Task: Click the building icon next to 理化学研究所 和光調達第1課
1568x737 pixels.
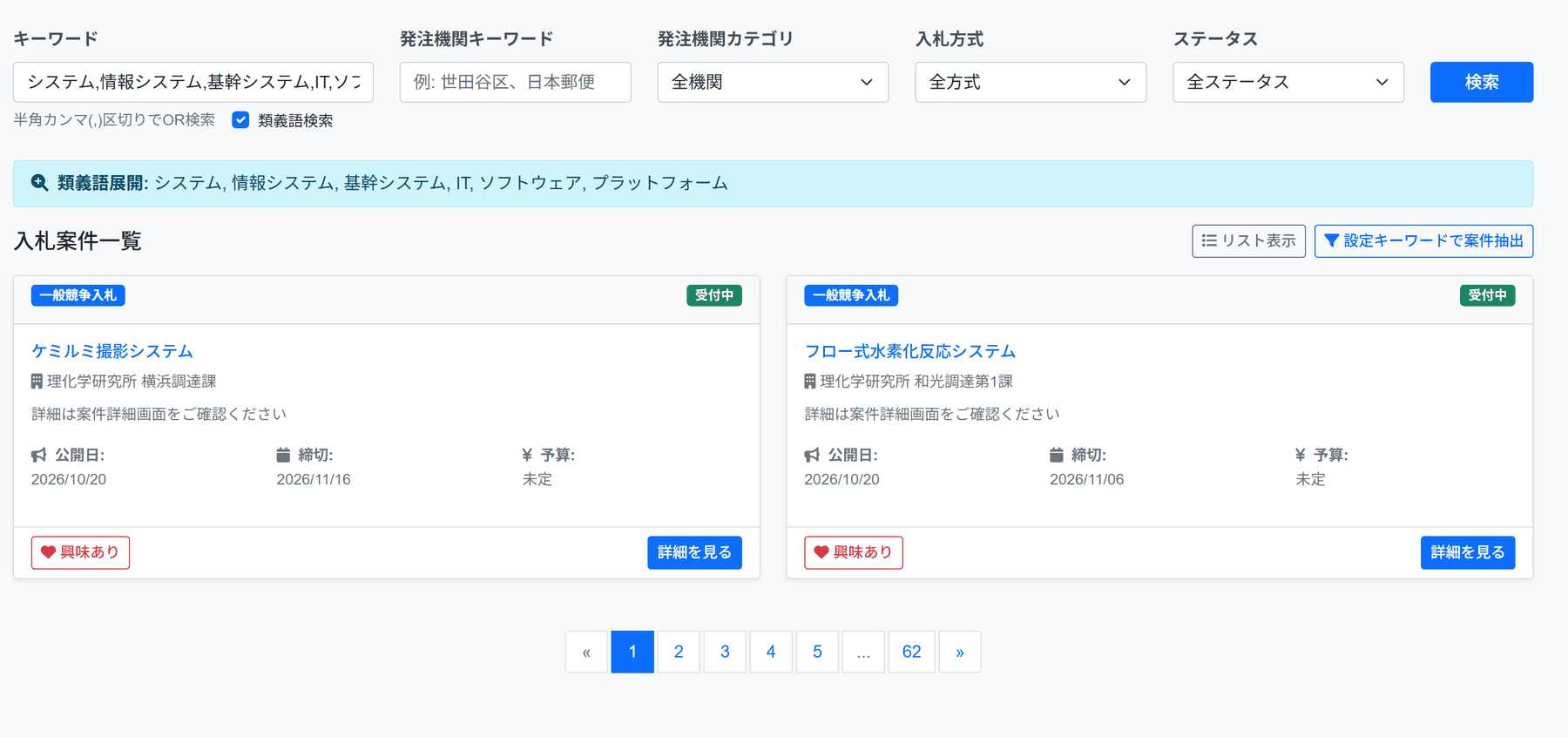Action: (810, 382)
